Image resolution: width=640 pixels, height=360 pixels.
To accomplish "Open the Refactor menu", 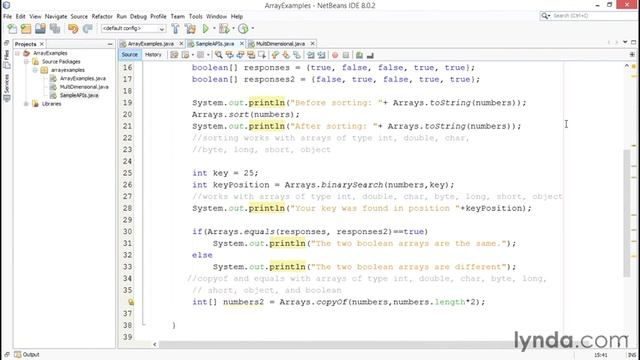I will point(102,16).
